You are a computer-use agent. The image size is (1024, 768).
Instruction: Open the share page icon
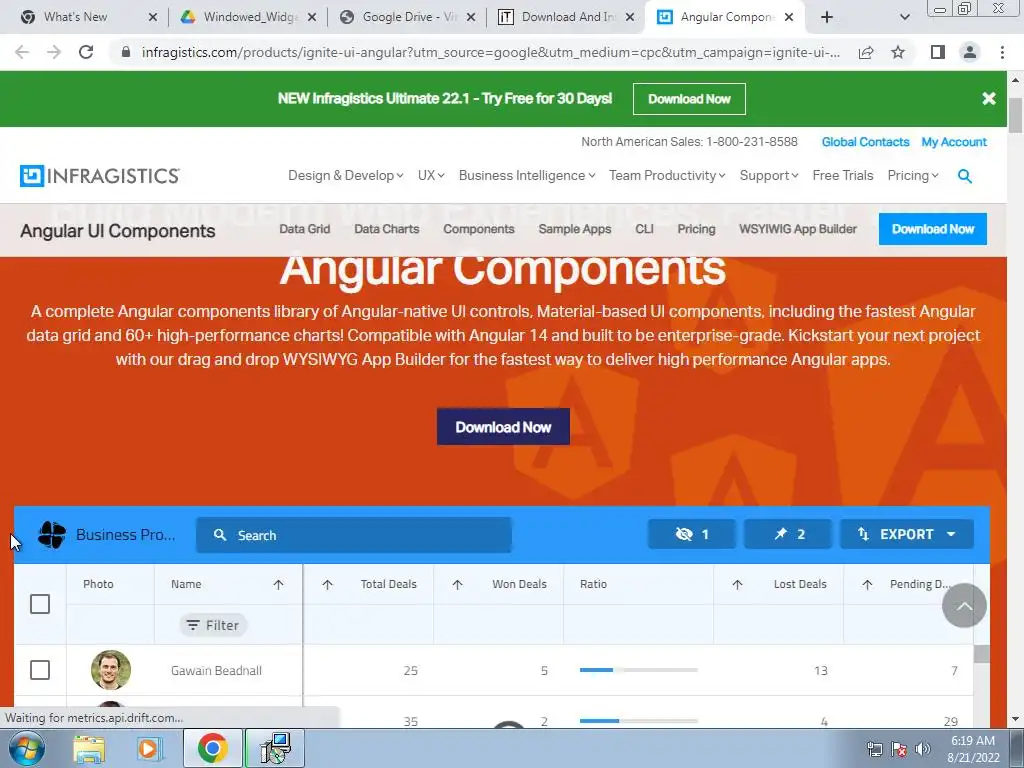click(866, 52)
